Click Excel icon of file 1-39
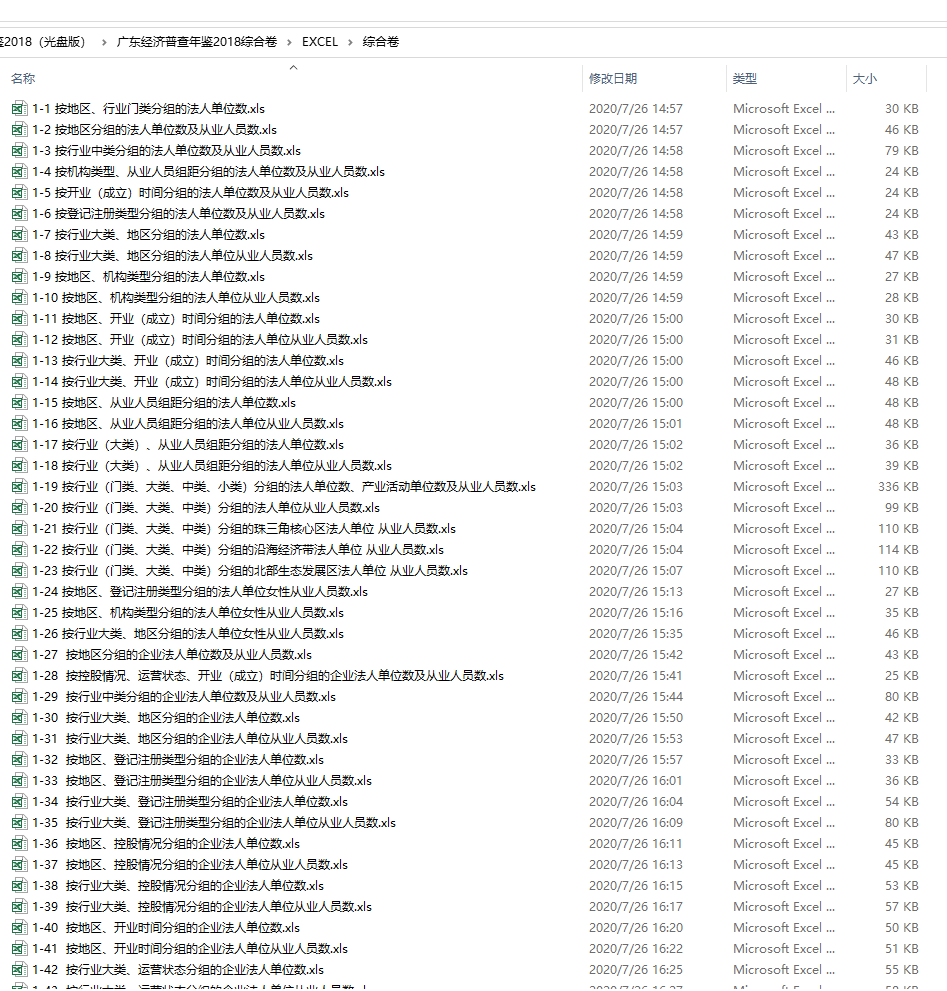The width and height of the screenshot is (947, 991). click(x=20, y=907)
